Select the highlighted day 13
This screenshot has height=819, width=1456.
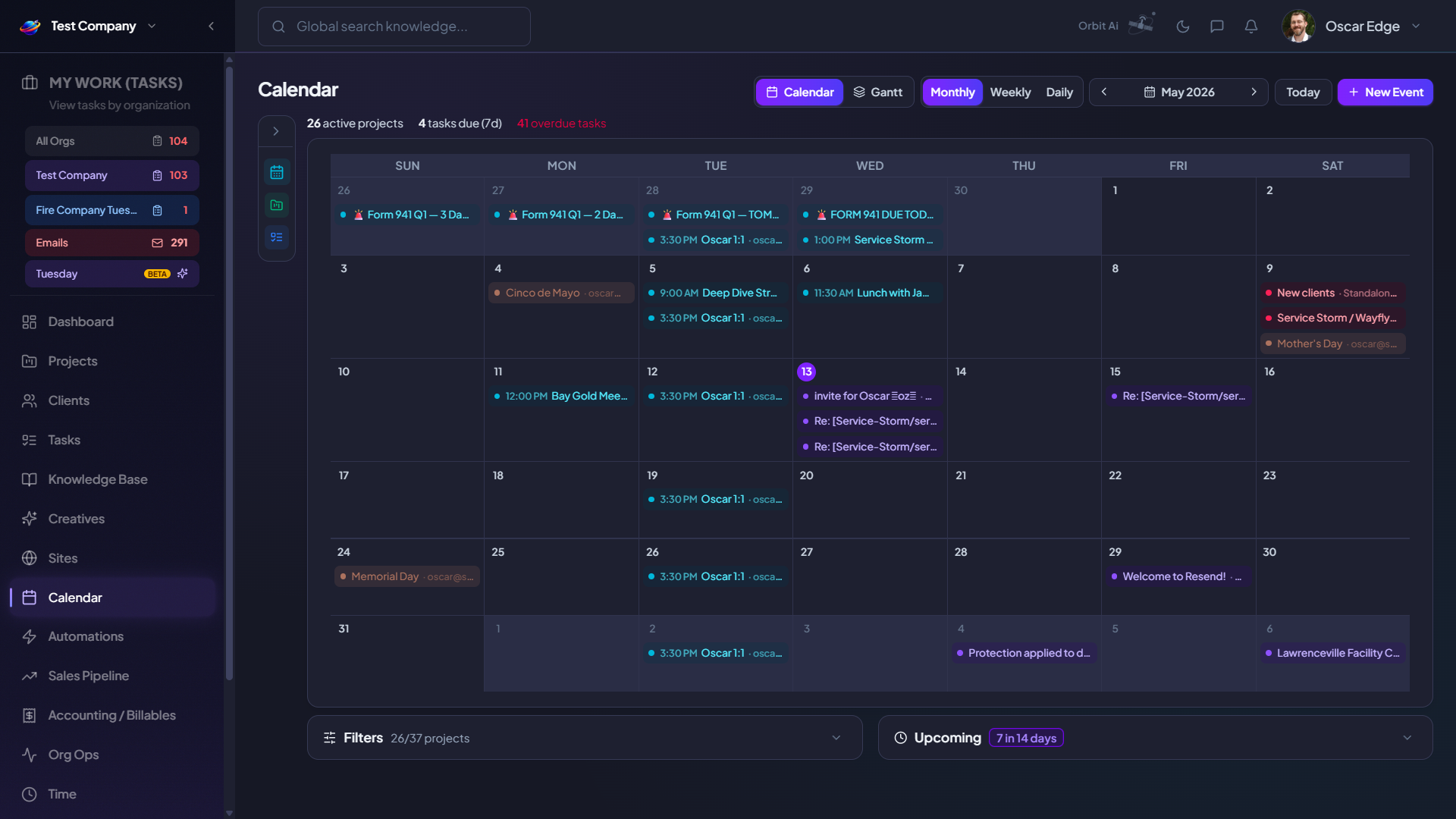[806, 372]
